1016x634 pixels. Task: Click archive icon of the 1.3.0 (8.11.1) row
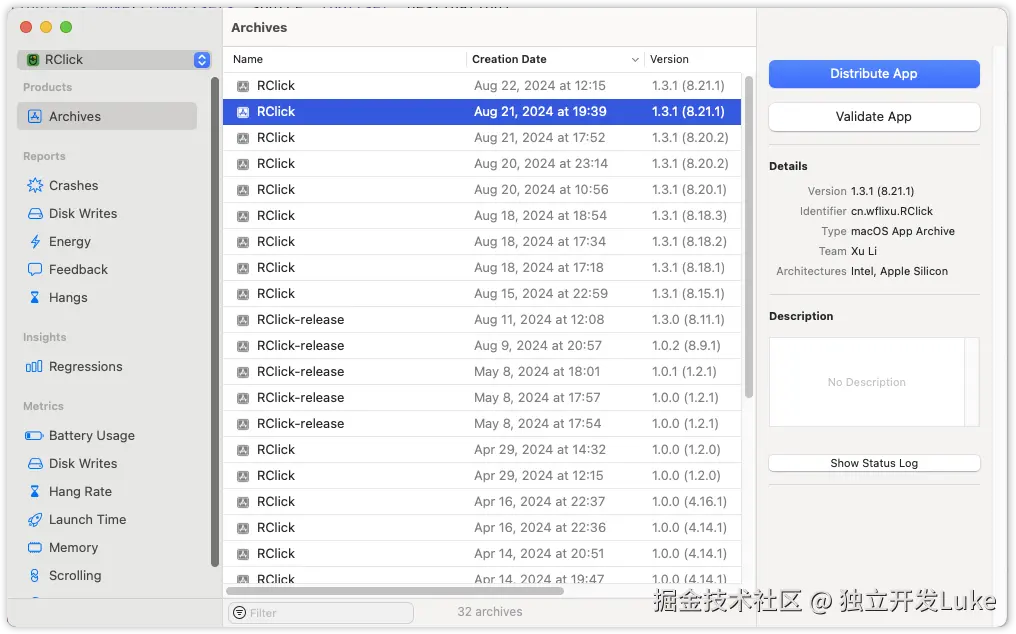pyautogui.click(x=243, y=320)
